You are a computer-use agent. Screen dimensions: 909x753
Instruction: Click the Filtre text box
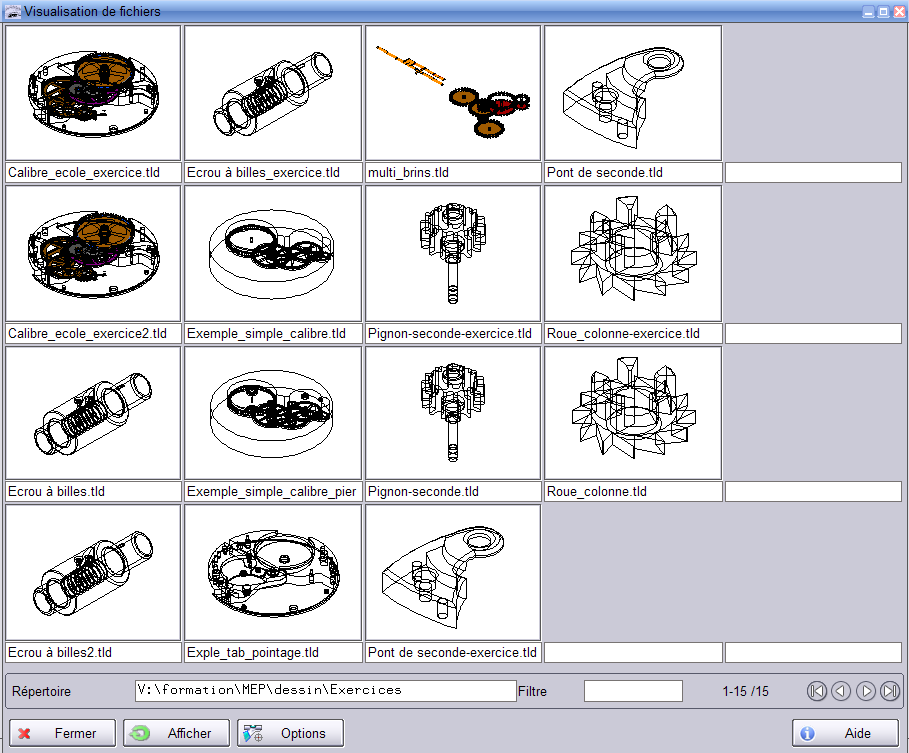(x=632, y=691)
